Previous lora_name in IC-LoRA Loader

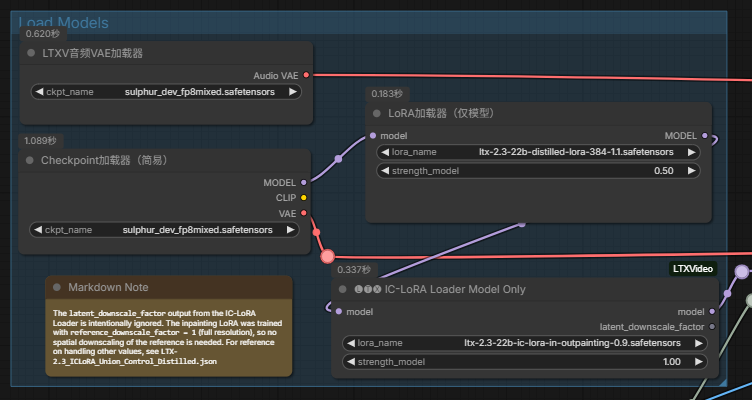coord(351,343)
